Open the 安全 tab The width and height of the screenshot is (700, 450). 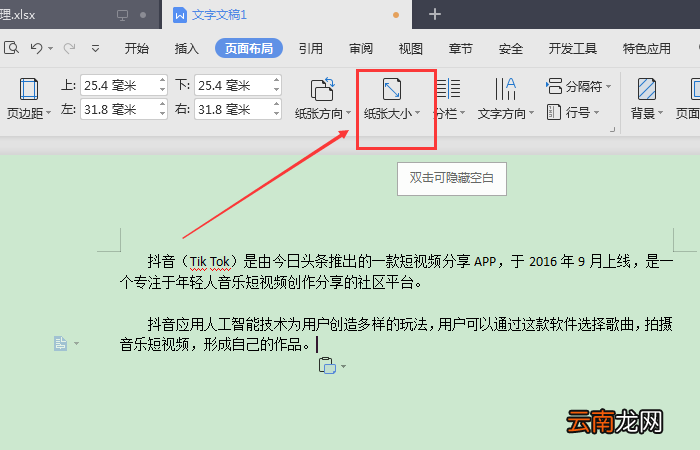pyautogui.click(x=510, y=48)
